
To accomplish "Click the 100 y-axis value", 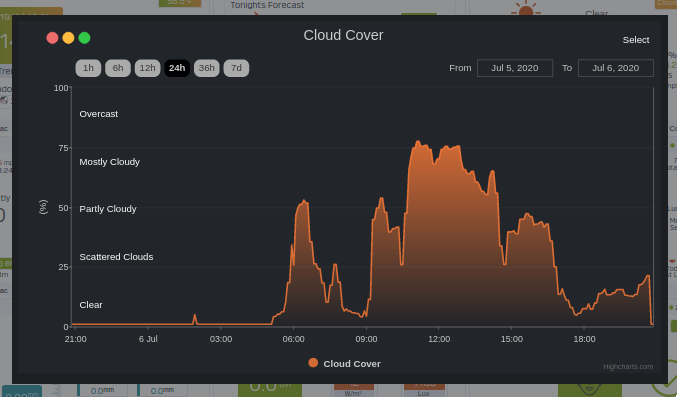I will (x=61, y=88).
